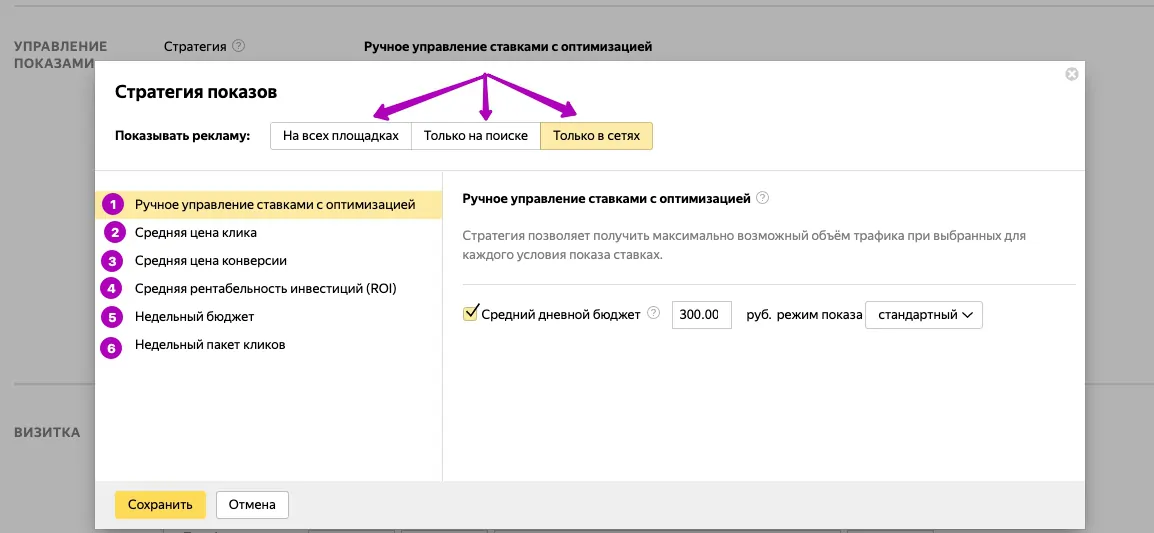Click purple number 4 badge near ROI strategy
The height and width of the screenshot is (533, 1154).
point(112,289)
